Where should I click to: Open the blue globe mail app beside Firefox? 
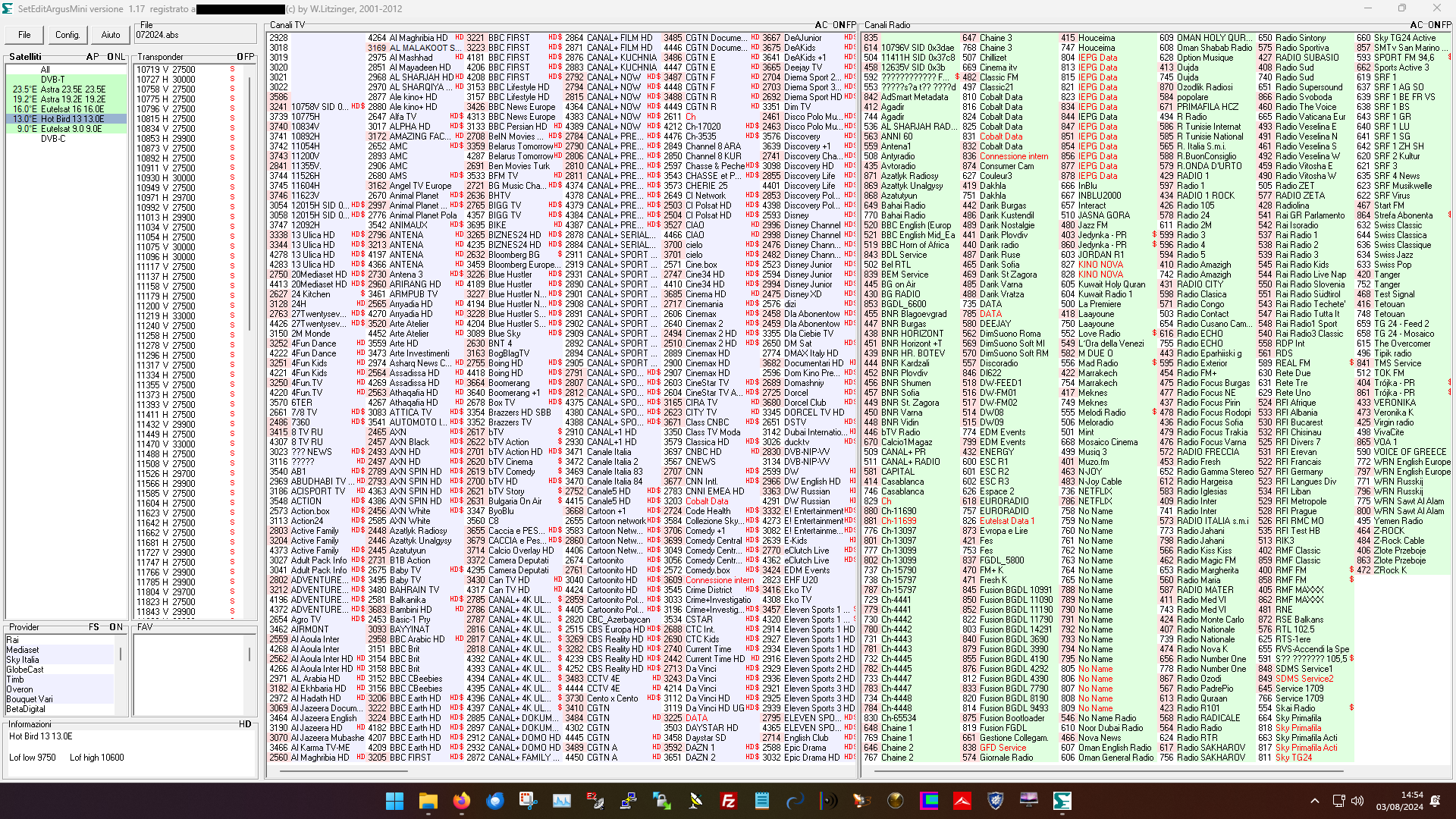pyautogui.click(x=494, y=800)
